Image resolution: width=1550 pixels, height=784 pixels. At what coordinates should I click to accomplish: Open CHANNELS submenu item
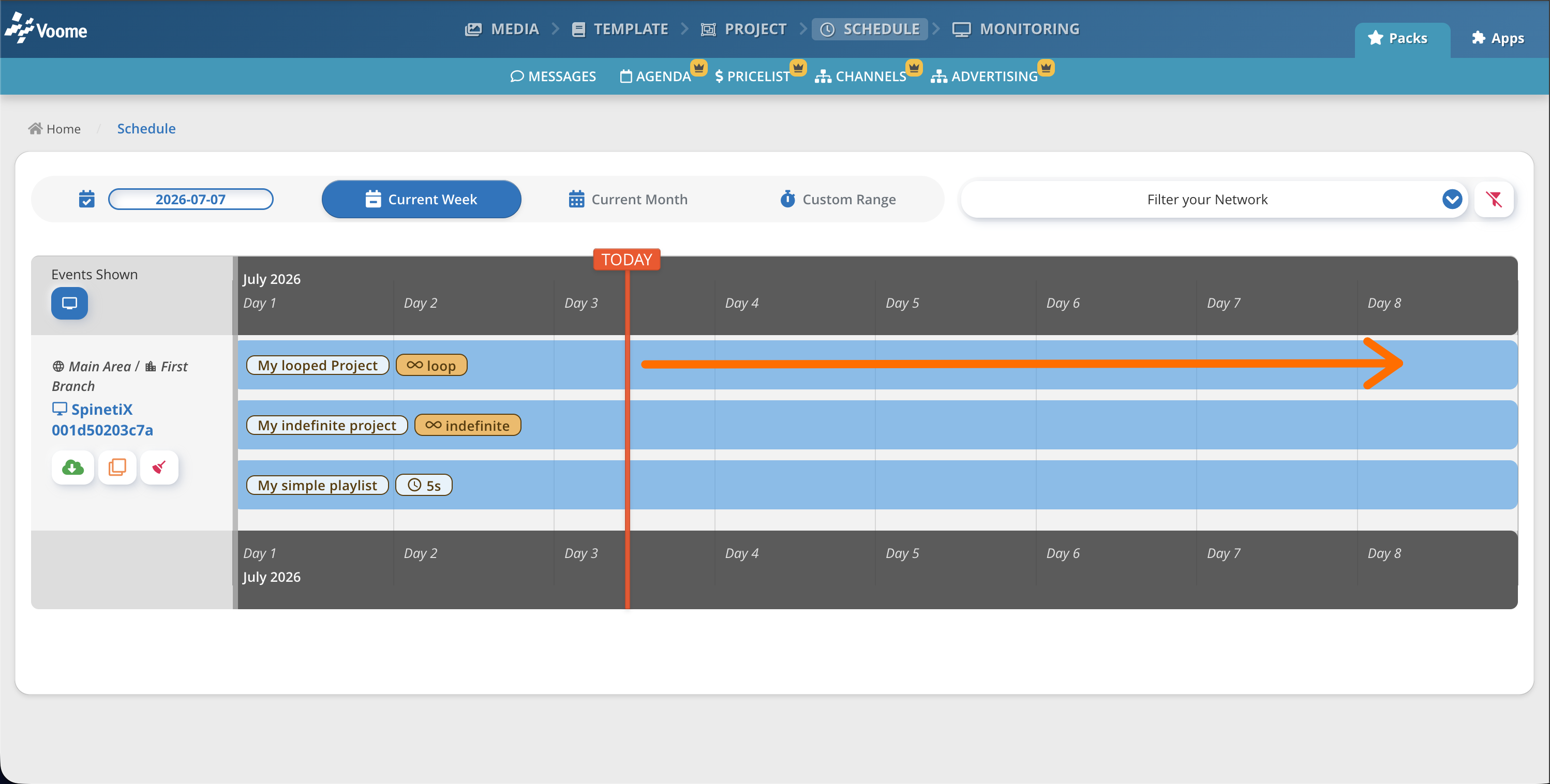pos(860,77)
